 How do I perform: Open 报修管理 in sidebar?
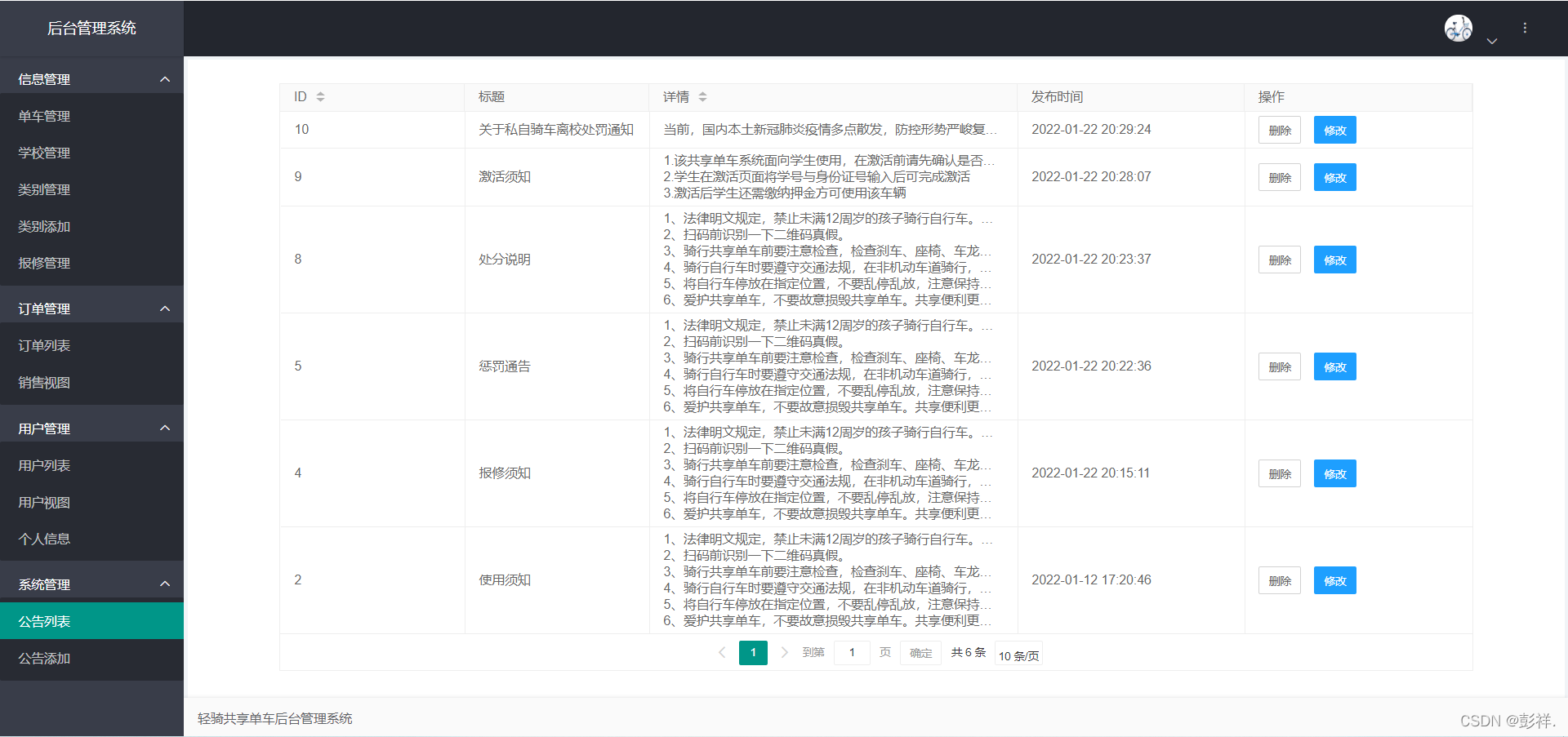(91, 263)
